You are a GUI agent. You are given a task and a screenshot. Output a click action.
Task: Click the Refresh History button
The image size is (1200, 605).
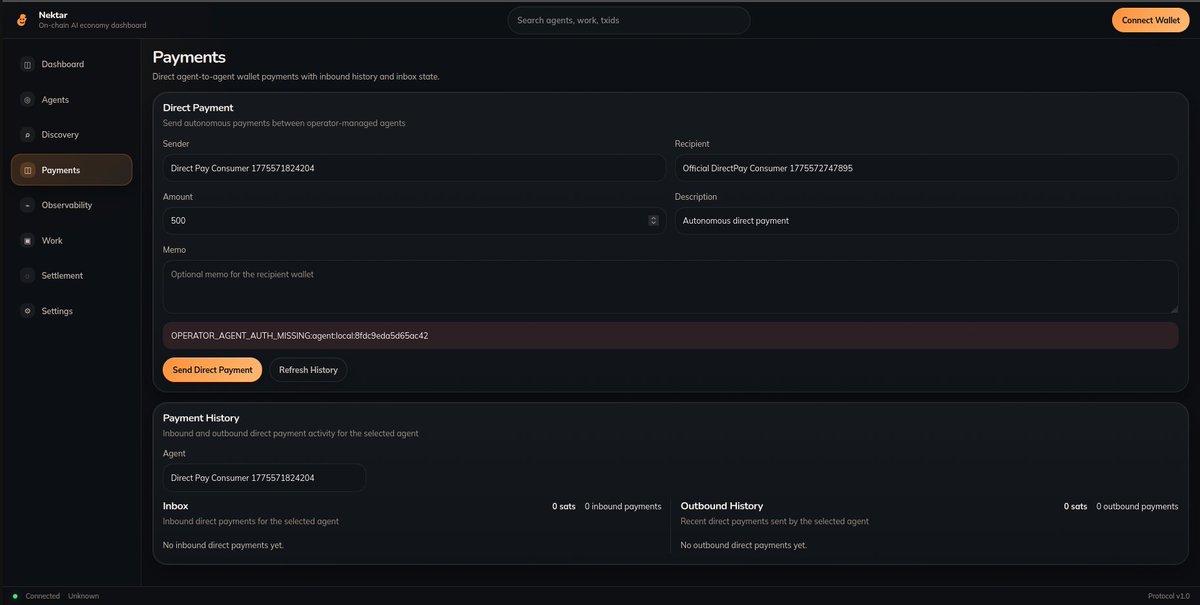308,370
